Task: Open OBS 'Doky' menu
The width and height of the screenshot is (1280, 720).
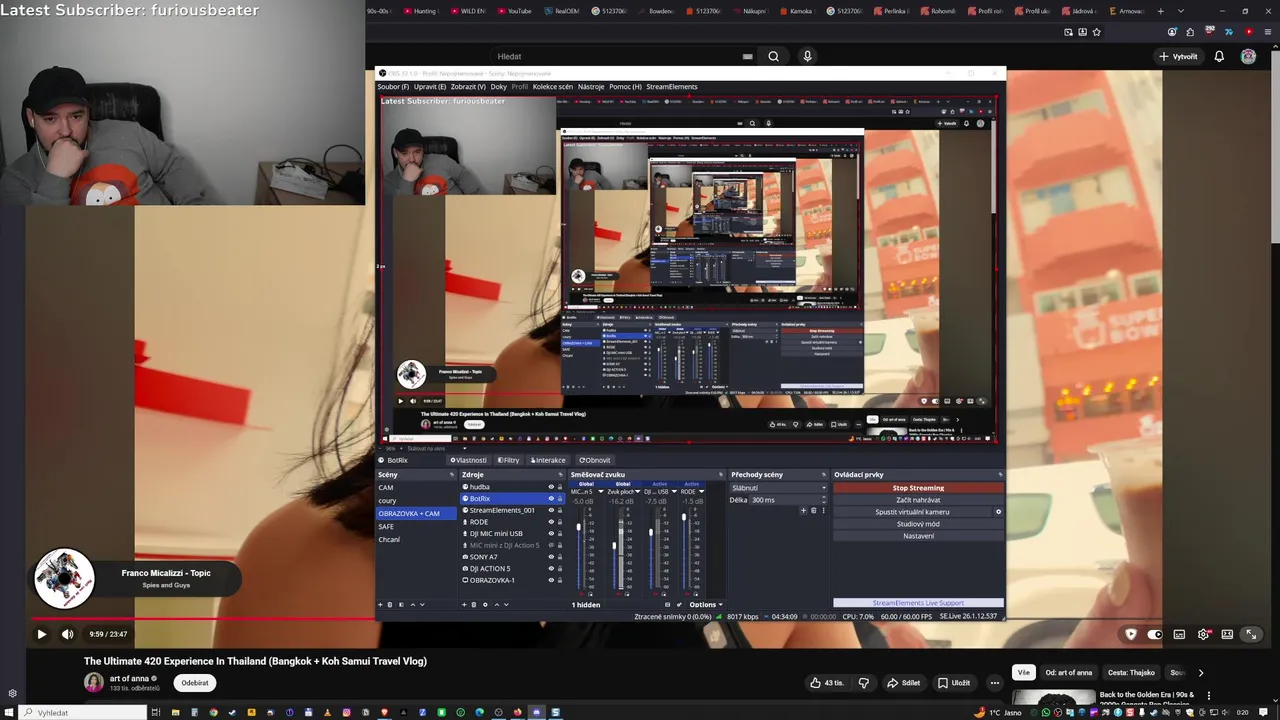Action: tap(498, 87)
